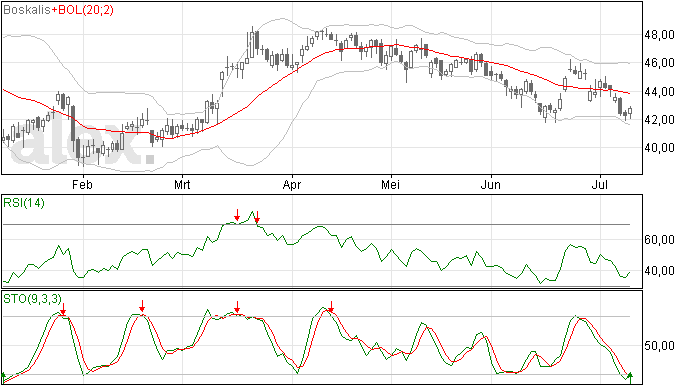
Task: Click the 46,00 price axis value
Action: [659, 63]
